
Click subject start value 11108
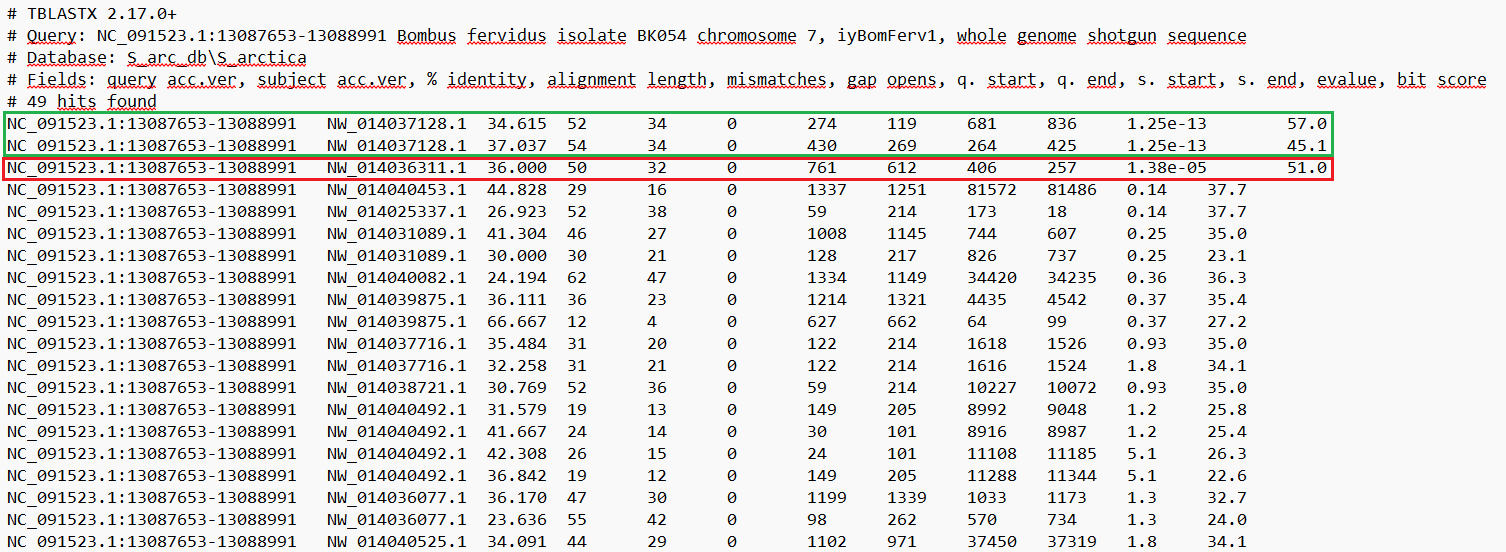click(x=992, y=453)
